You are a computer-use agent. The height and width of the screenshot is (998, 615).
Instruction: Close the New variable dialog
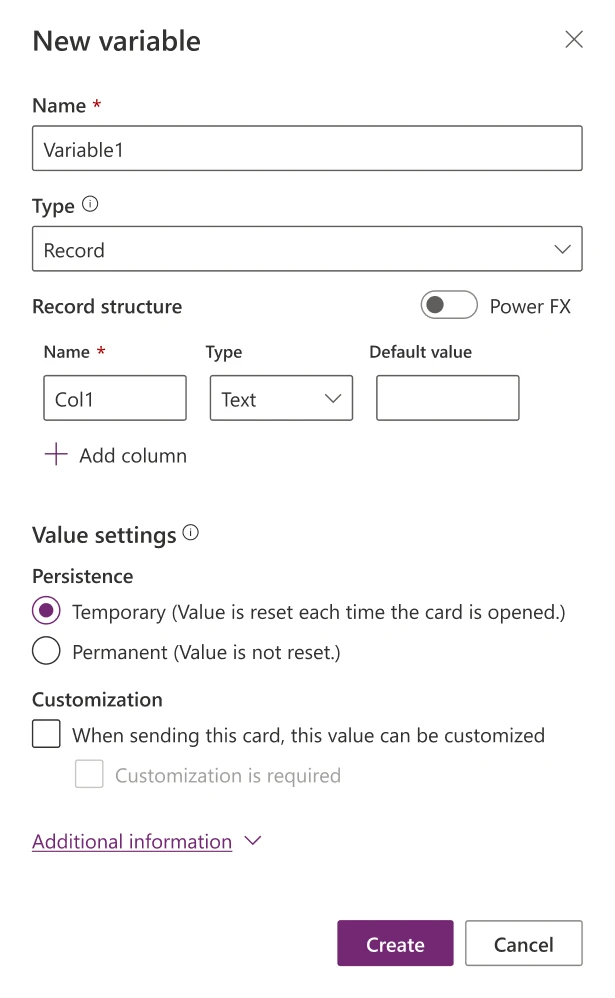pyautogui.click(x=574, y=39)
